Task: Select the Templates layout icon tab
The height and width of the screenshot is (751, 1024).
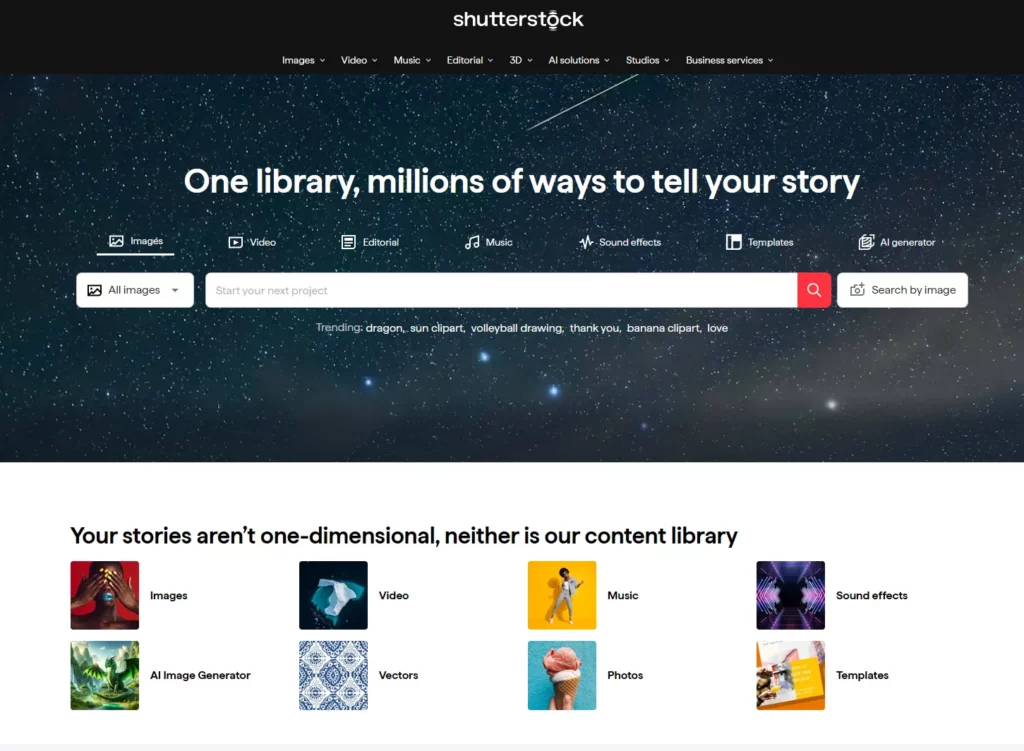Action: [x=733, y=242]
